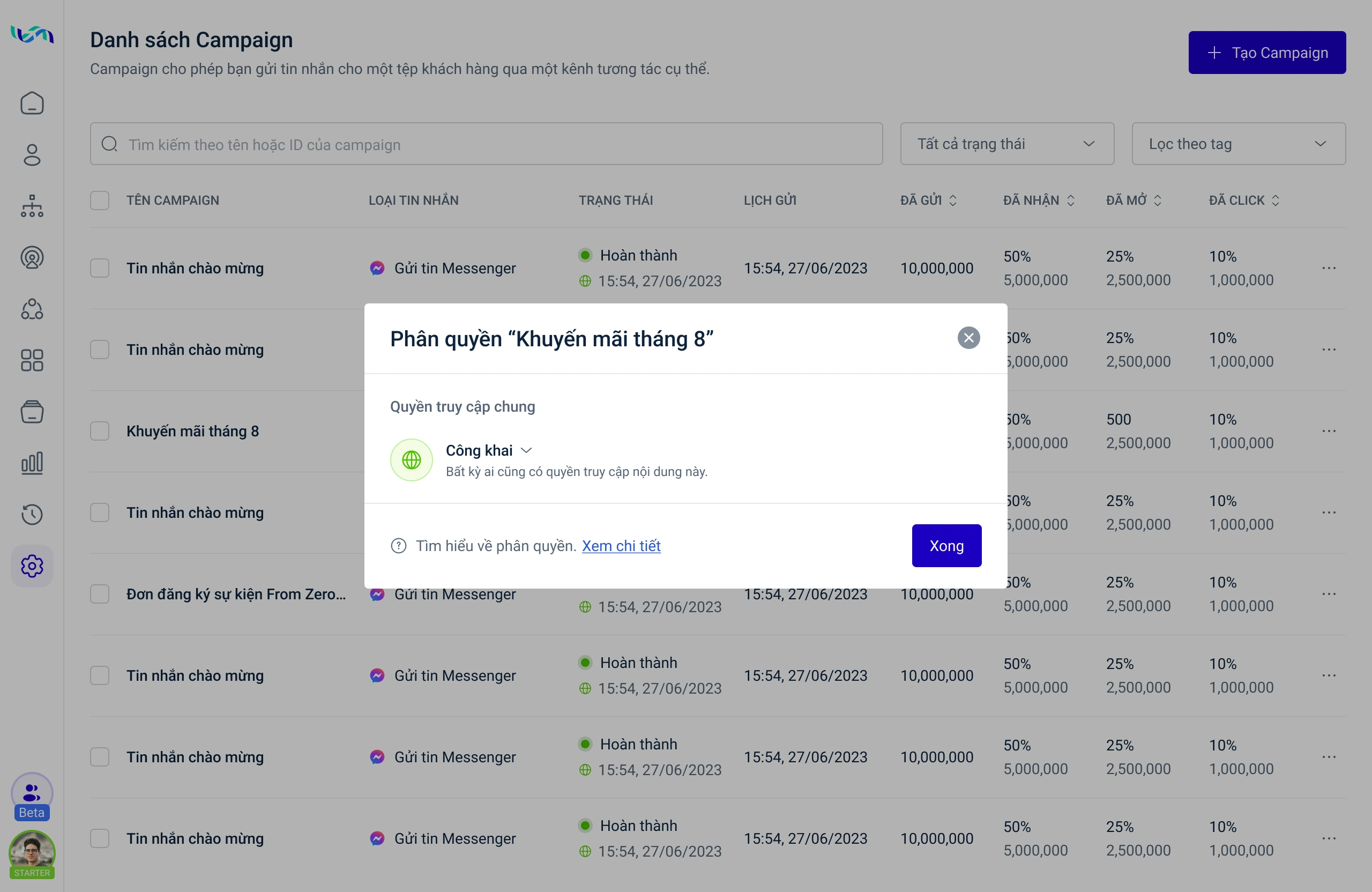Toggle the select-all checkbox in table header

[100, 200]
